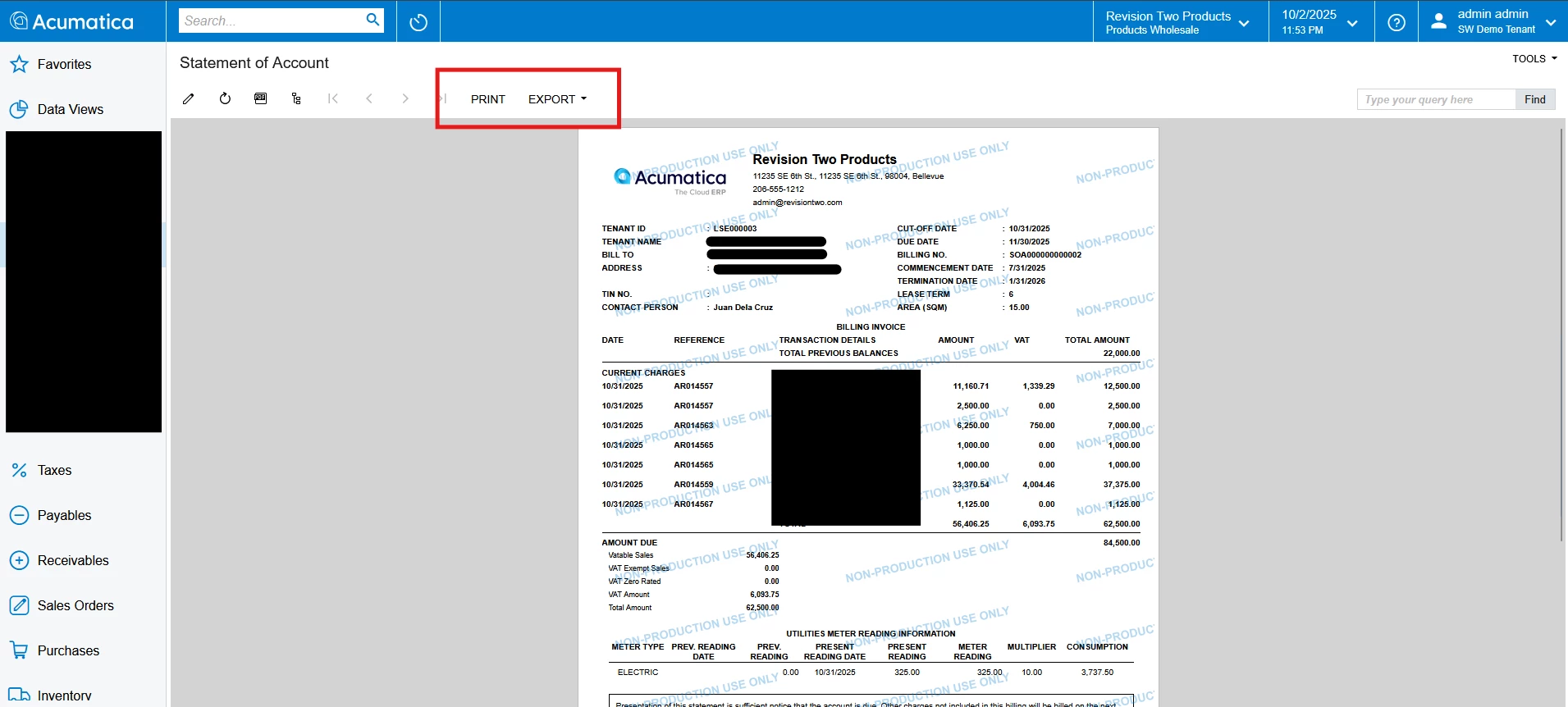This screenshot has width=1568, height=707.
Task: Click 'Juan Dela Cruz' contact person
Action: pos(743,308)
